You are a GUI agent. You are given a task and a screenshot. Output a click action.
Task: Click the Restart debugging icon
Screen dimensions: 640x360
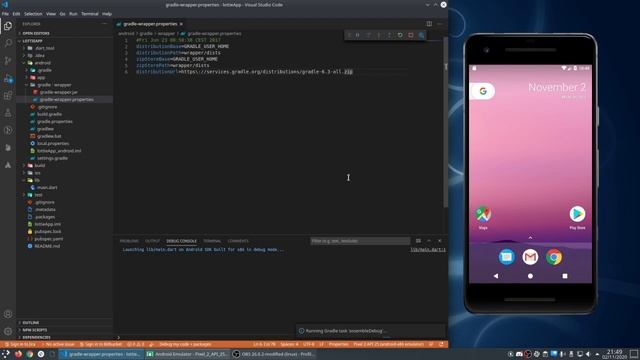click(x=400, y=35)
